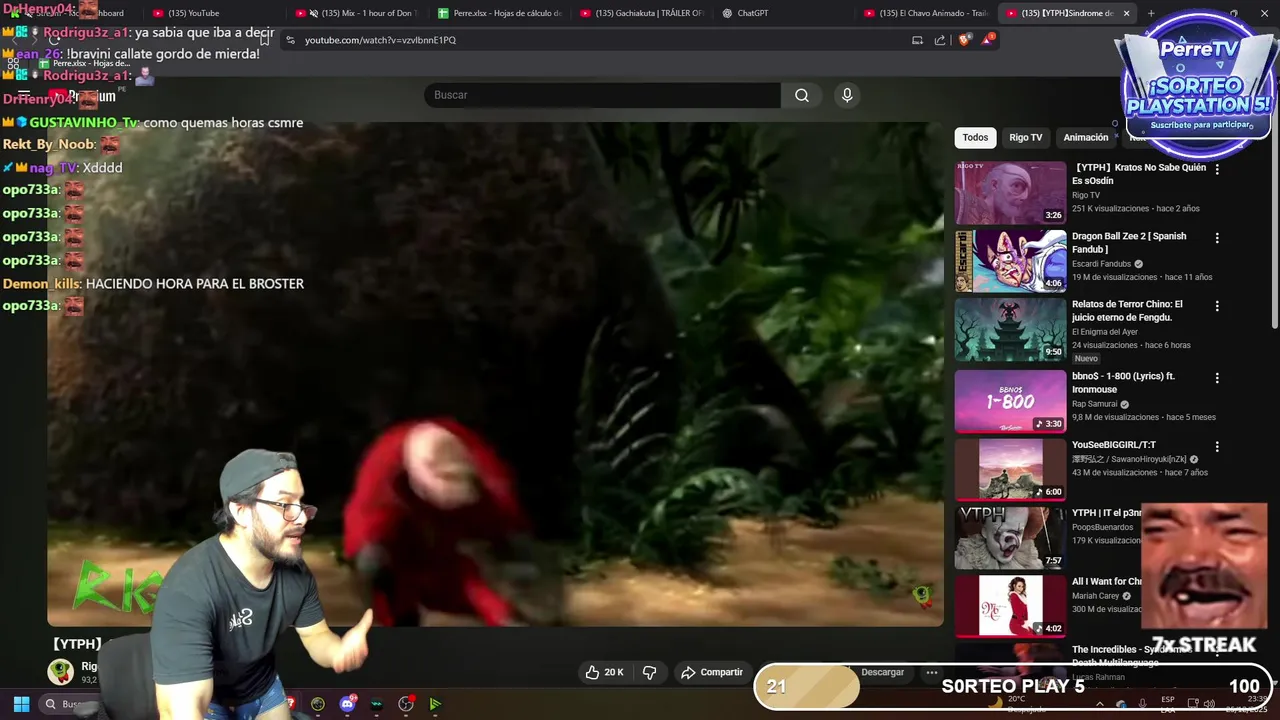Select the Animación filter chip

coord(1085,137)
